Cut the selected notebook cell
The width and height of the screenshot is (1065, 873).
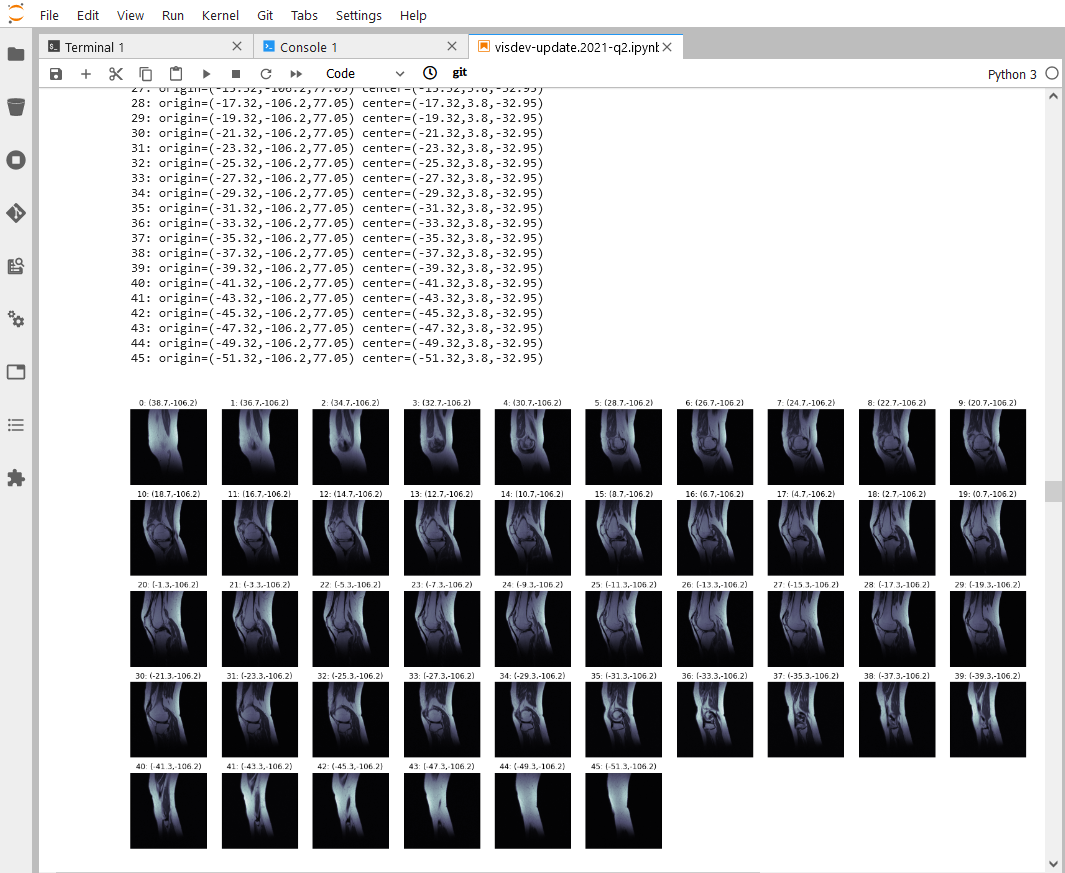point(115,73)
